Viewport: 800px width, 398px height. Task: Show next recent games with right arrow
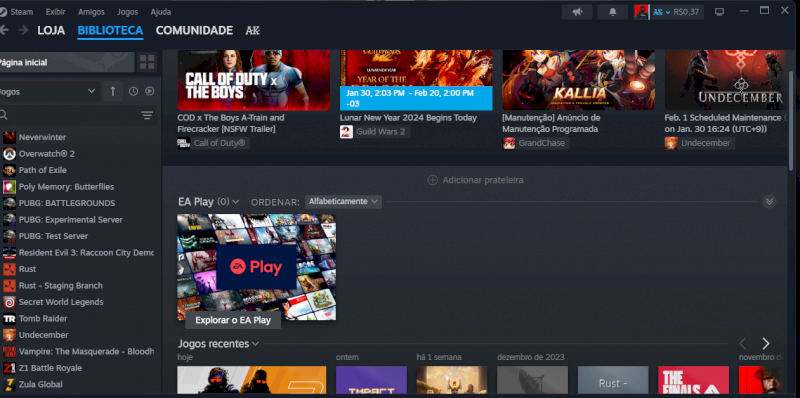[765, 343]
